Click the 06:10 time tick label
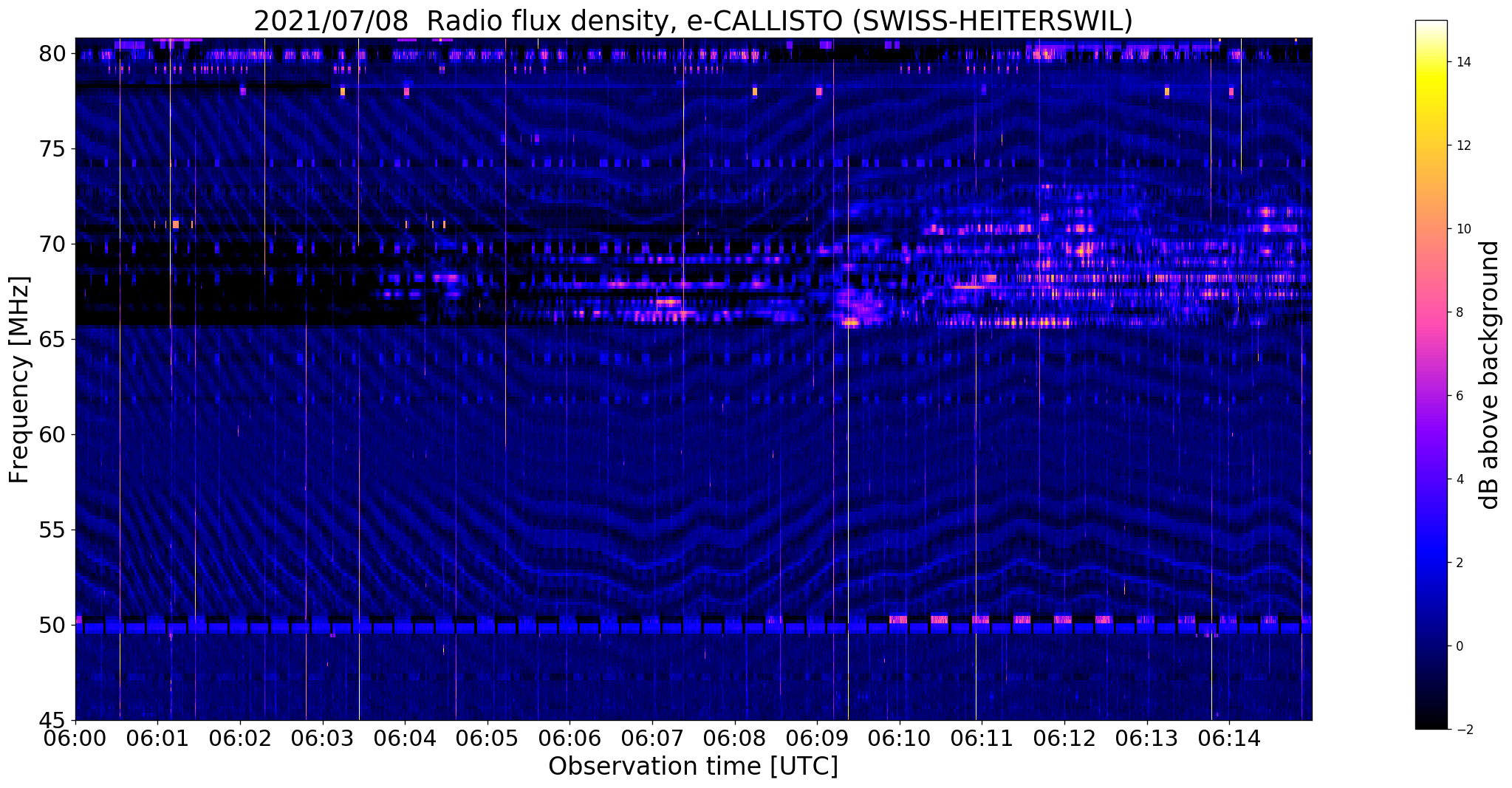1512x788 pixels. point(900,738)
